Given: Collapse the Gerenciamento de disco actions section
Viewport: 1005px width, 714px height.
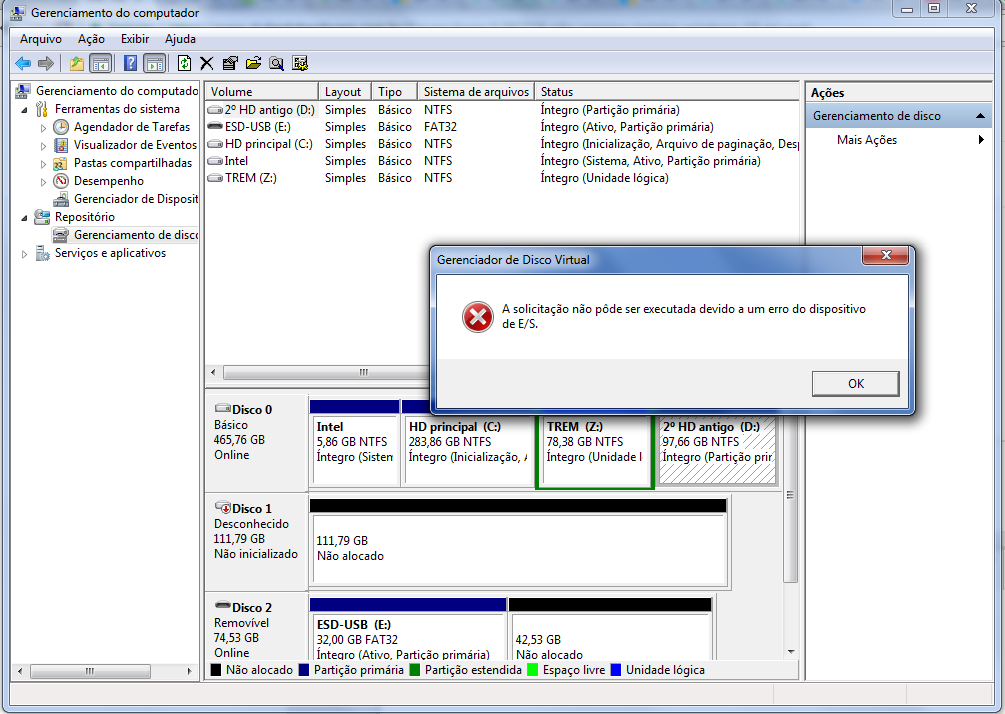Looking at the screenshot, I should tap(980, 116).
